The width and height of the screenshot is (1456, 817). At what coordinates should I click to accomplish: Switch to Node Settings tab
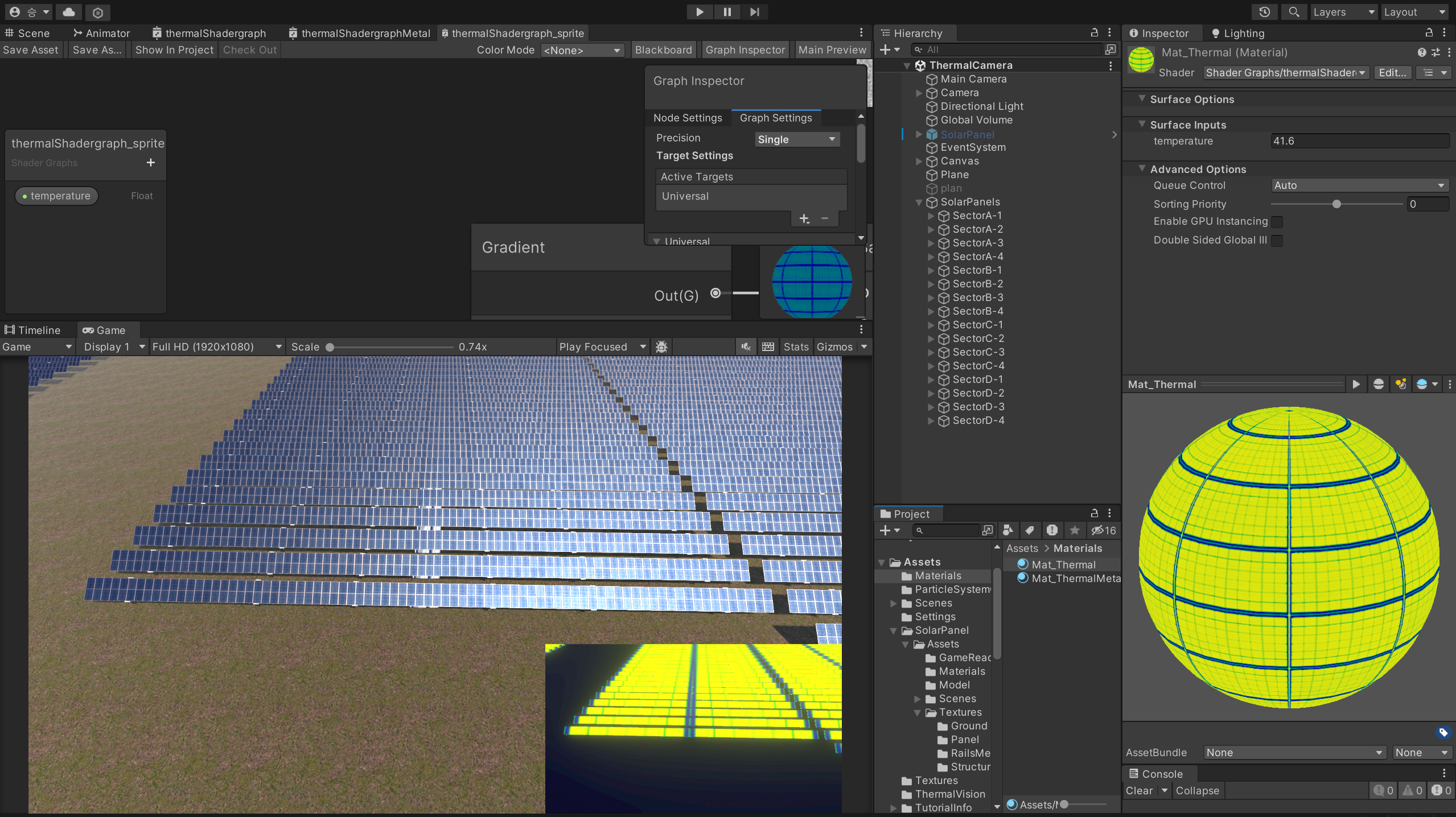688,118
